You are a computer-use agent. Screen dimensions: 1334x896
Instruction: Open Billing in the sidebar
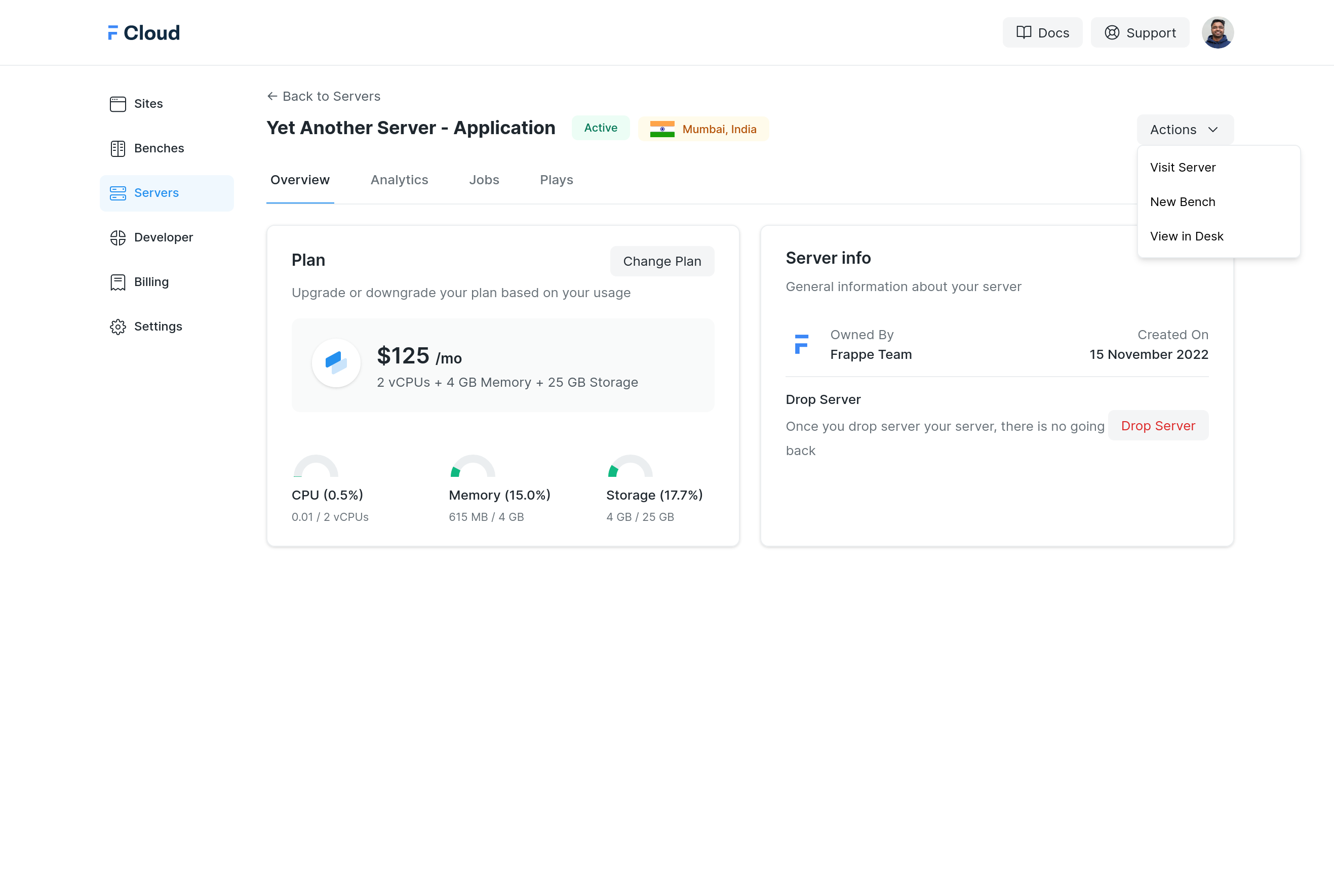point(166,282)
